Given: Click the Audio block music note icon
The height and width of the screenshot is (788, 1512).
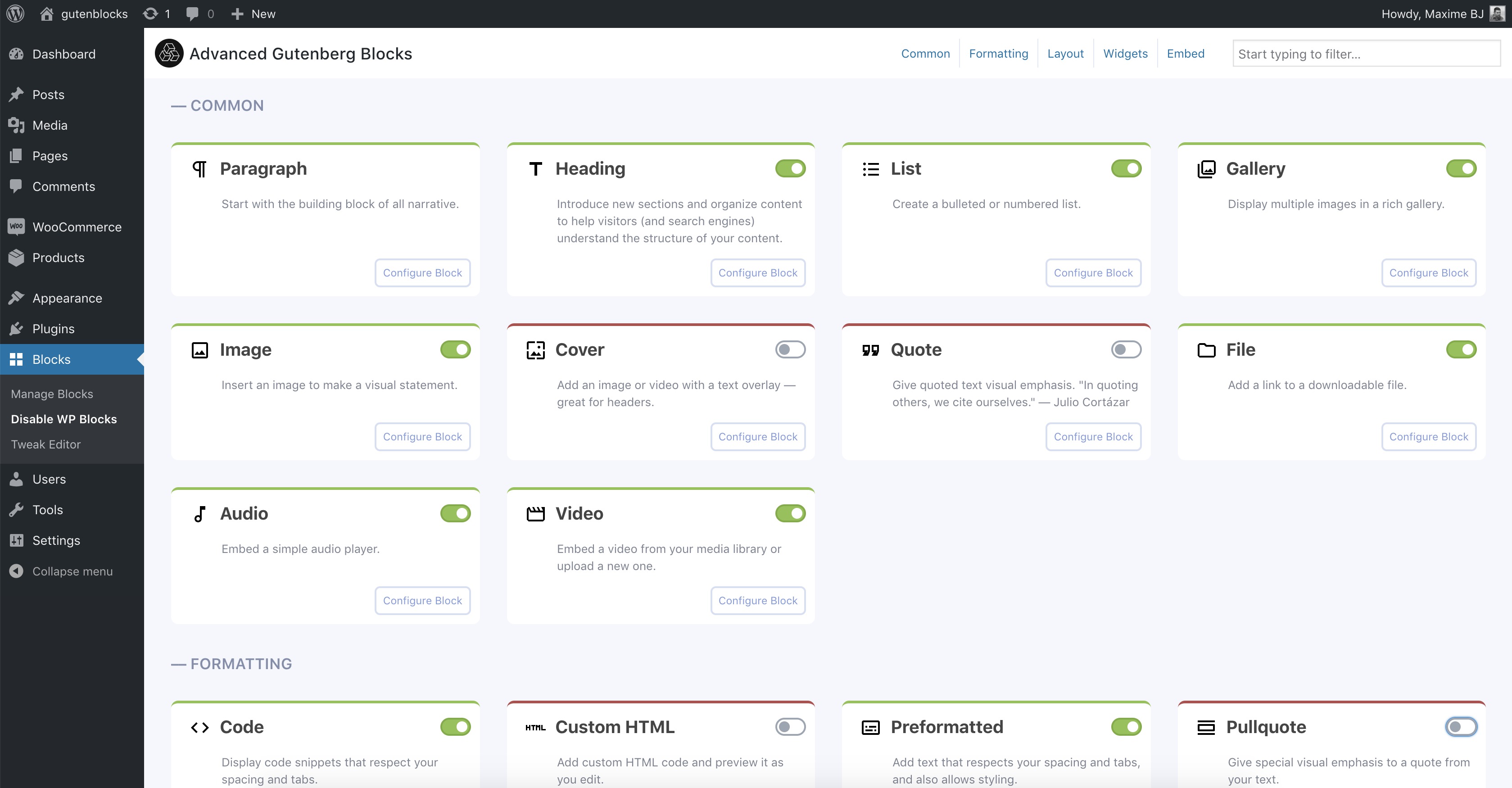Looking at the screenshot, I should [199, 514].
